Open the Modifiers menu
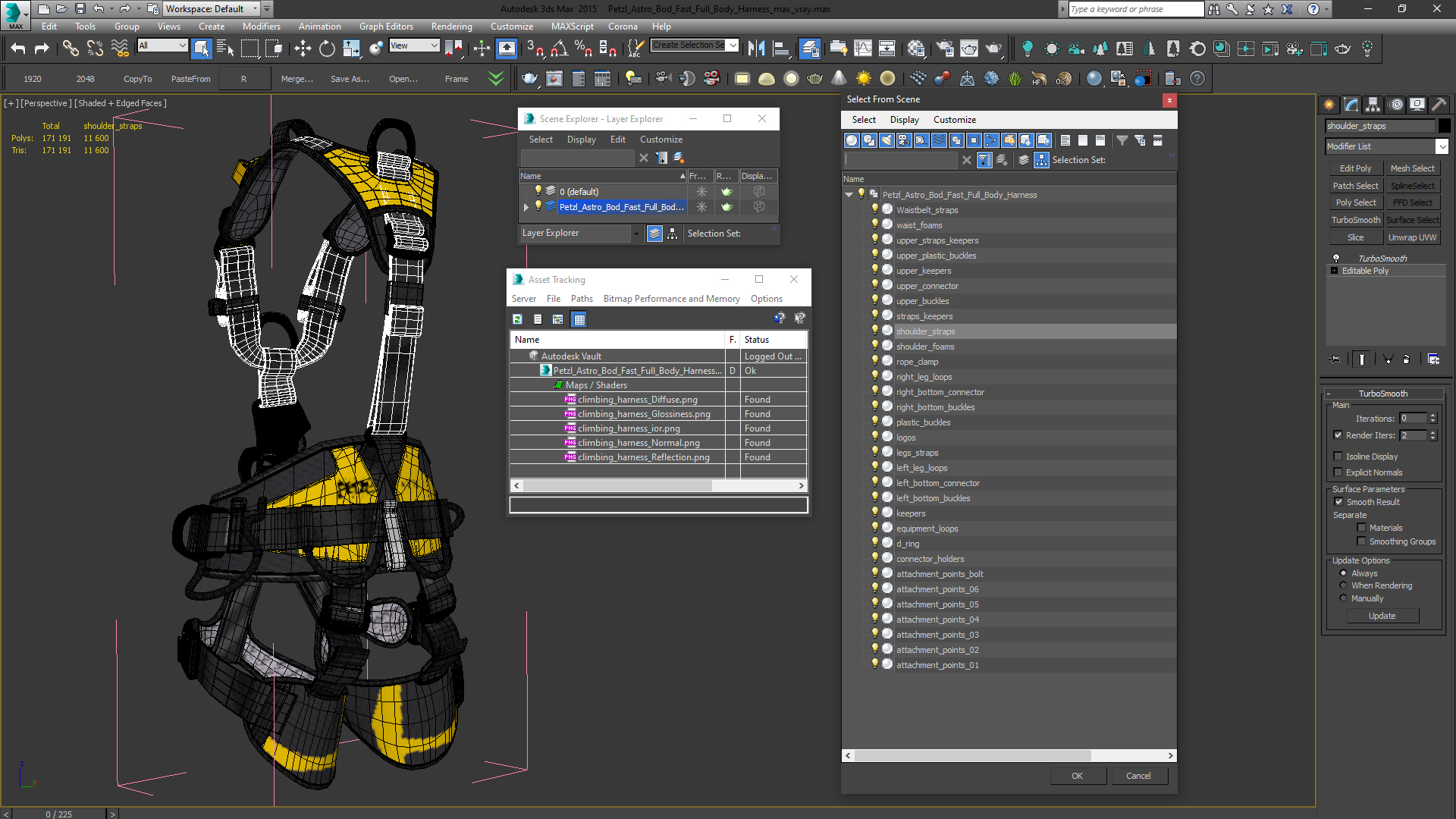The height and width of the screenshot is (819, 1456). 261,26
